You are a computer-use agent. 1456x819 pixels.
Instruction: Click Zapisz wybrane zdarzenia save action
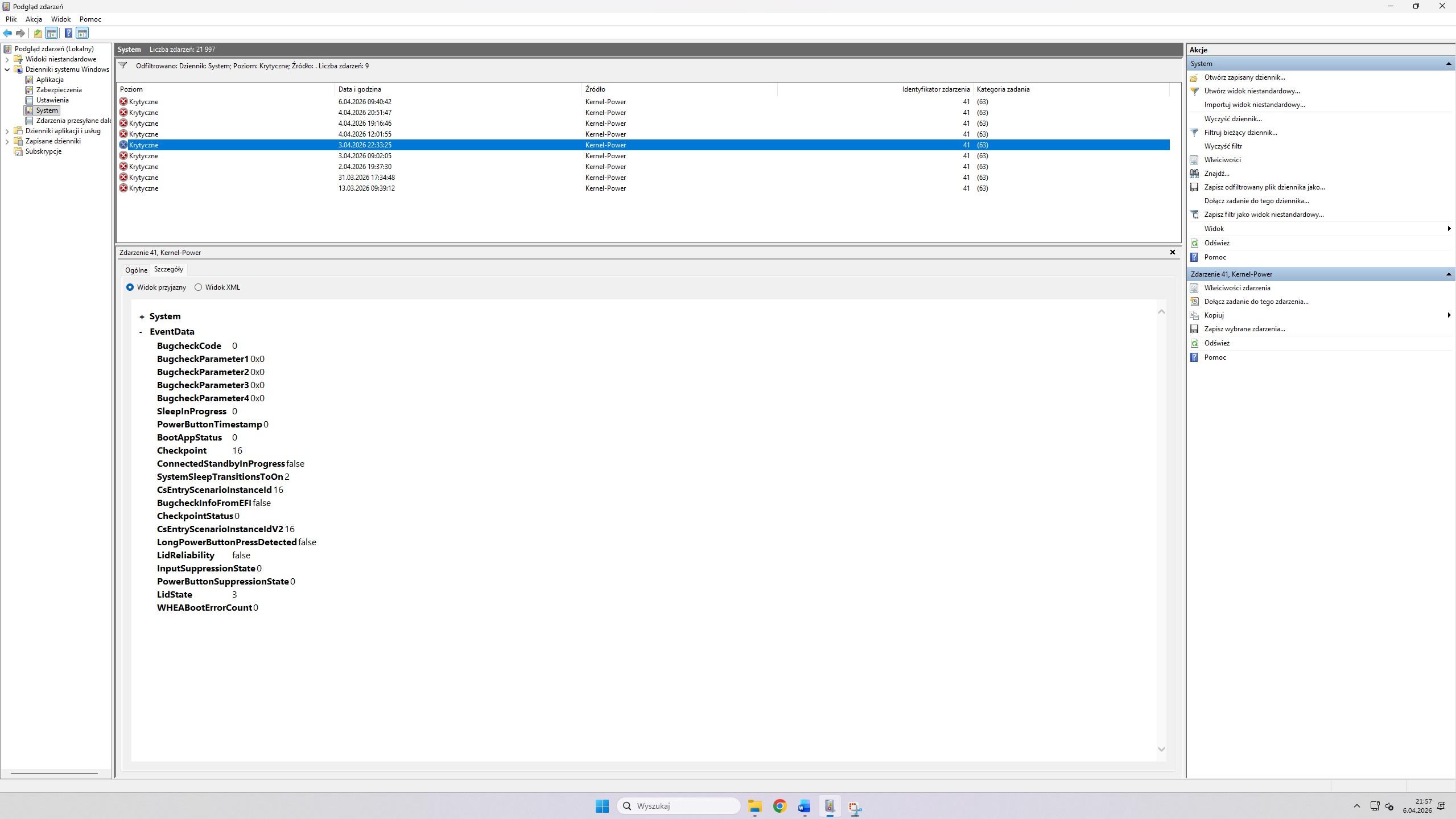coord(1244,329)
